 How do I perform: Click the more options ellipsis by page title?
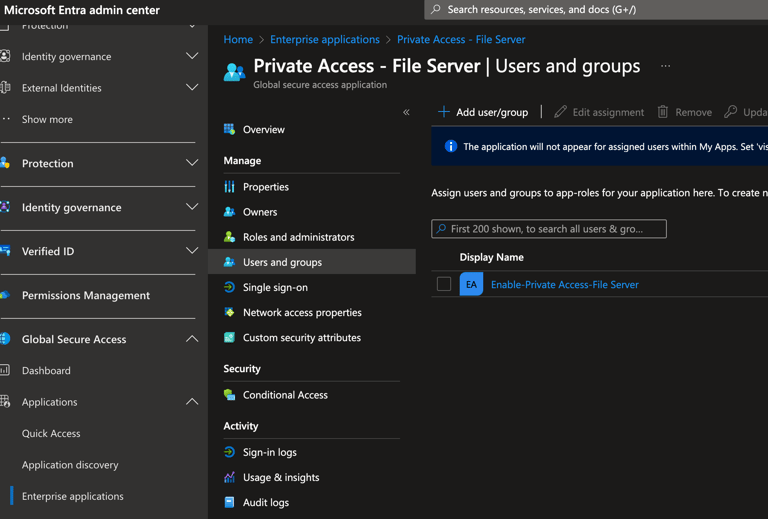click(x=665, y=66)
